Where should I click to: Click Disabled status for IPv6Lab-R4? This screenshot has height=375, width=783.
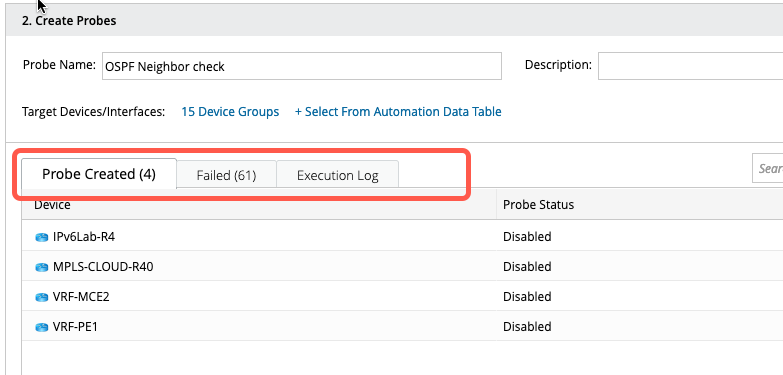tap(527, 236)
